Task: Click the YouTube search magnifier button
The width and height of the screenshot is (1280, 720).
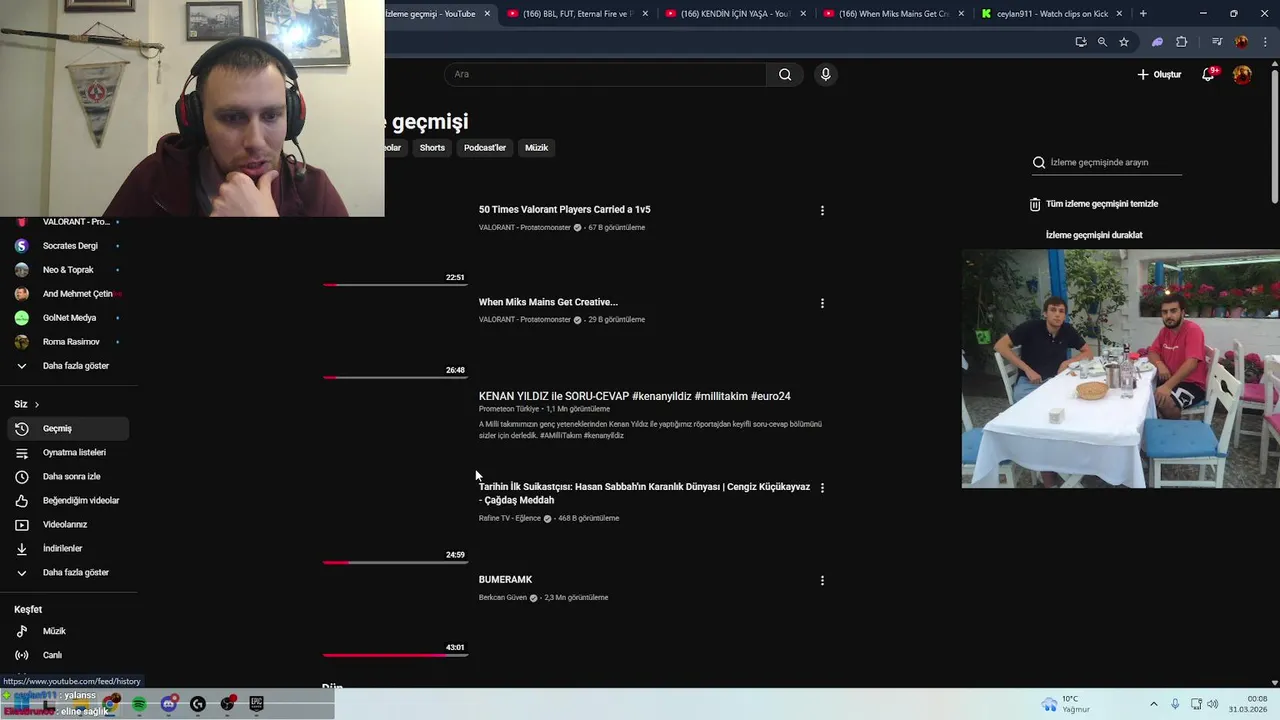Action: (785, 74)
